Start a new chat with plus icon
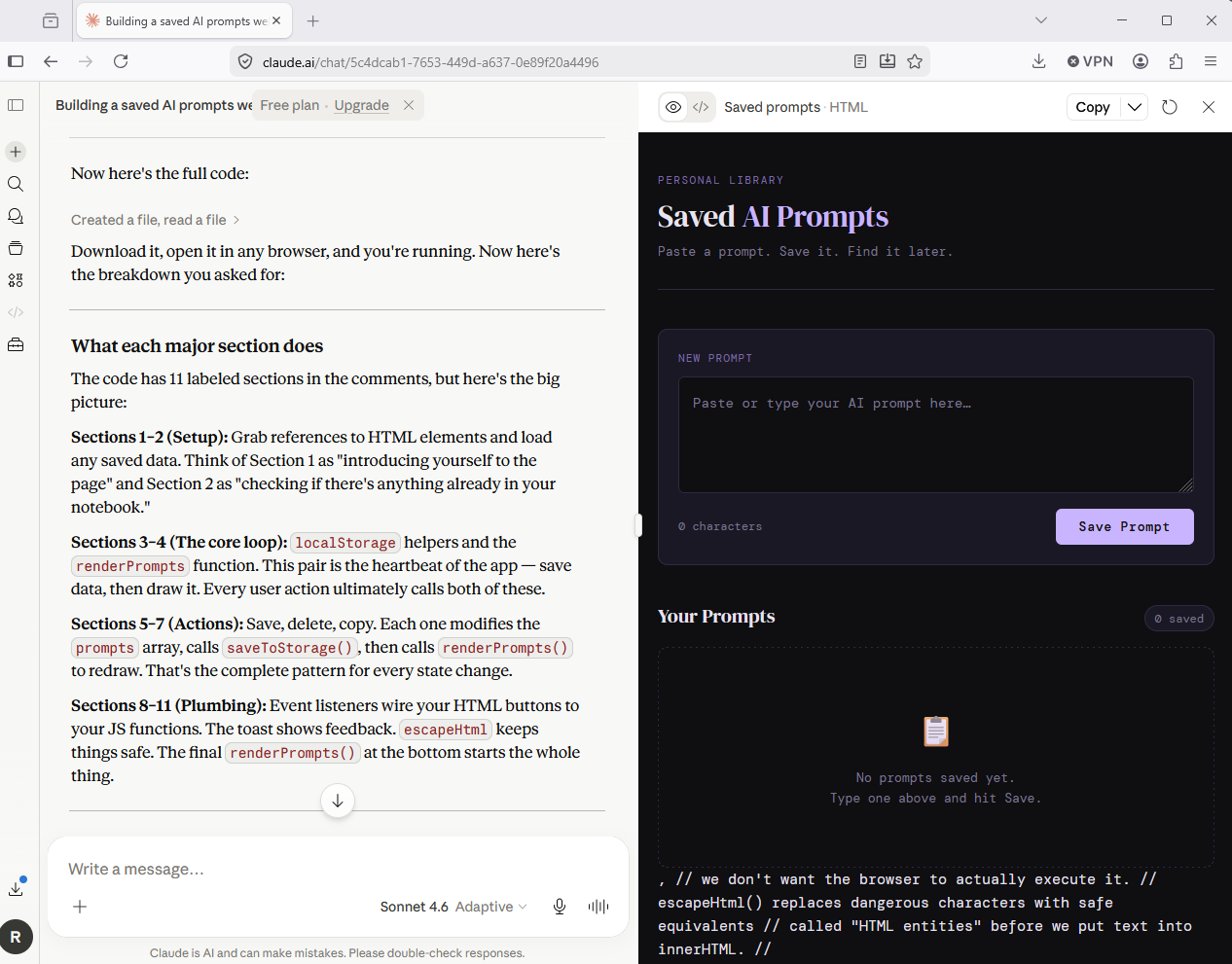The image size is (1232, 964). (x=16, y=152)
